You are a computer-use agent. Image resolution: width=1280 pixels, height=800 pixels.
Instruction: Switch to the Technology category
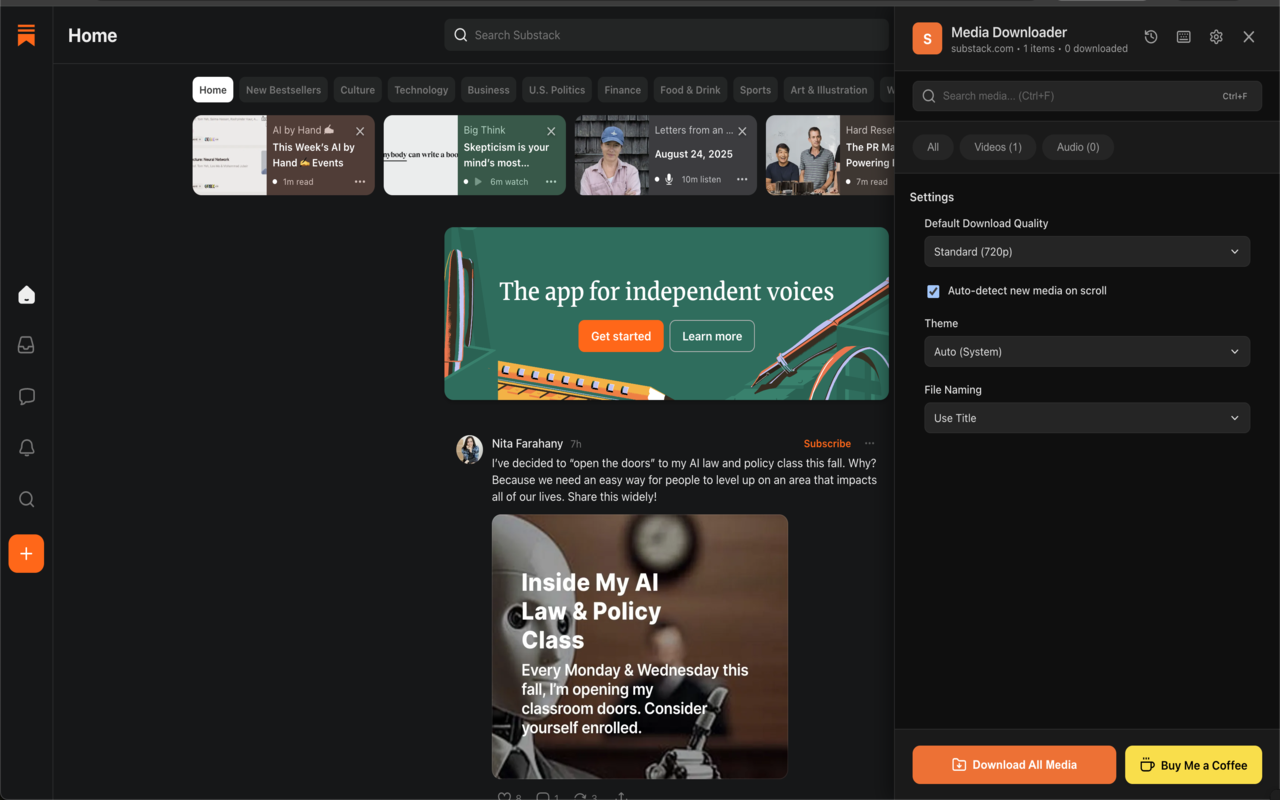point(421,90)
